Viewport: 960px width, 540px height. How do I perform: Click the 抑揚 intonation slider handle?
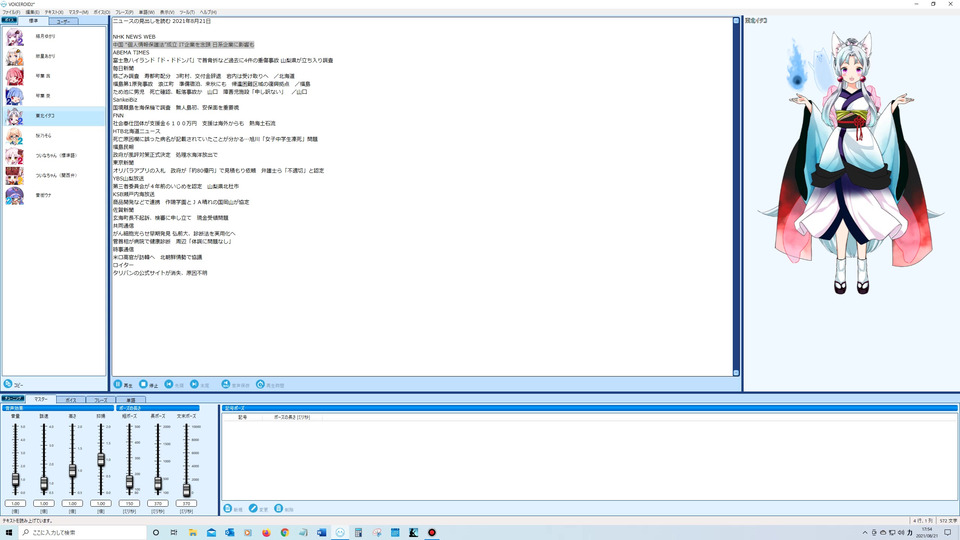[100, 460]
